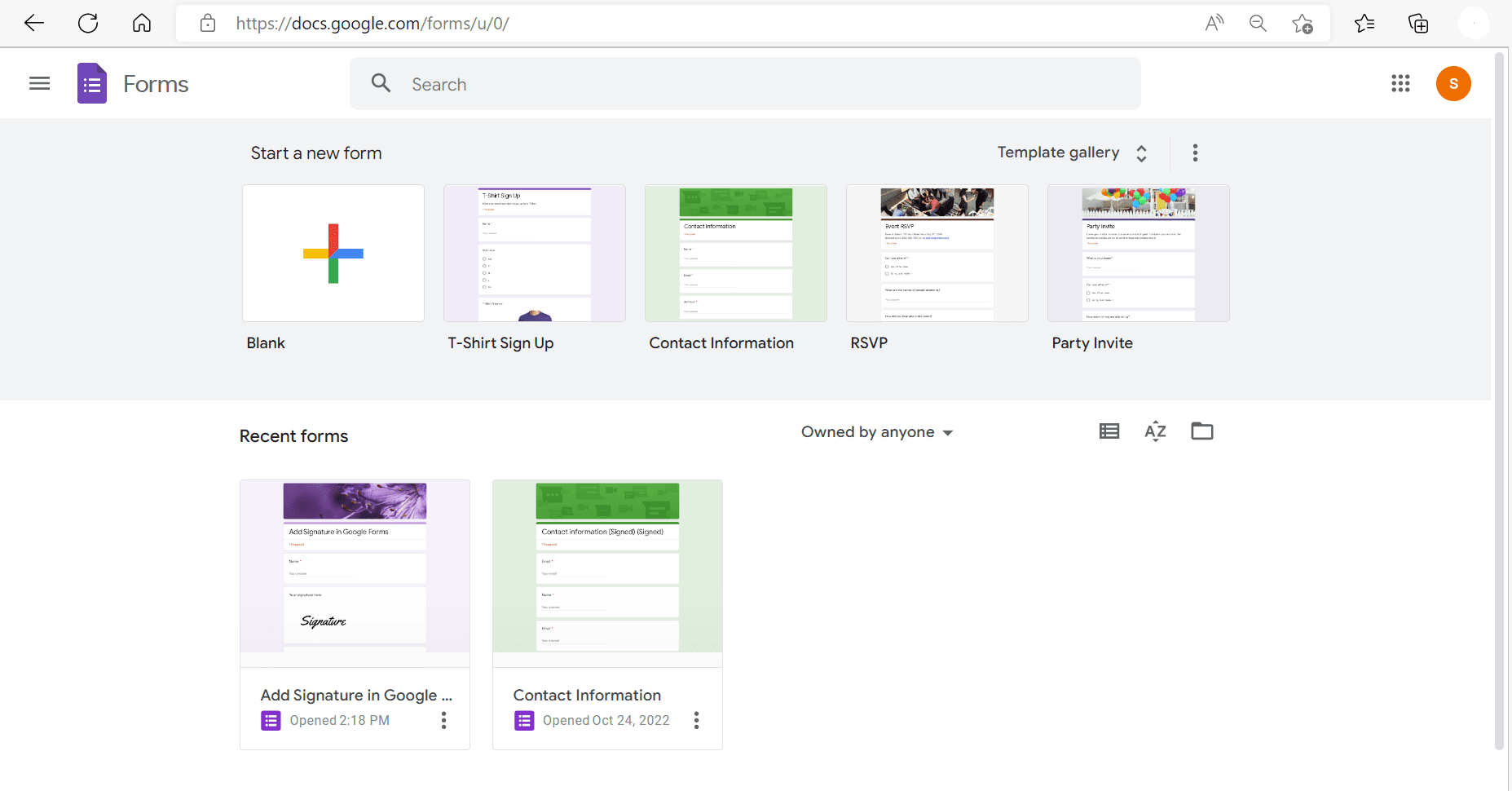Screen dimensions: 1512x791
Task: Open the AZ sort options
Action: click(1155, 431)
